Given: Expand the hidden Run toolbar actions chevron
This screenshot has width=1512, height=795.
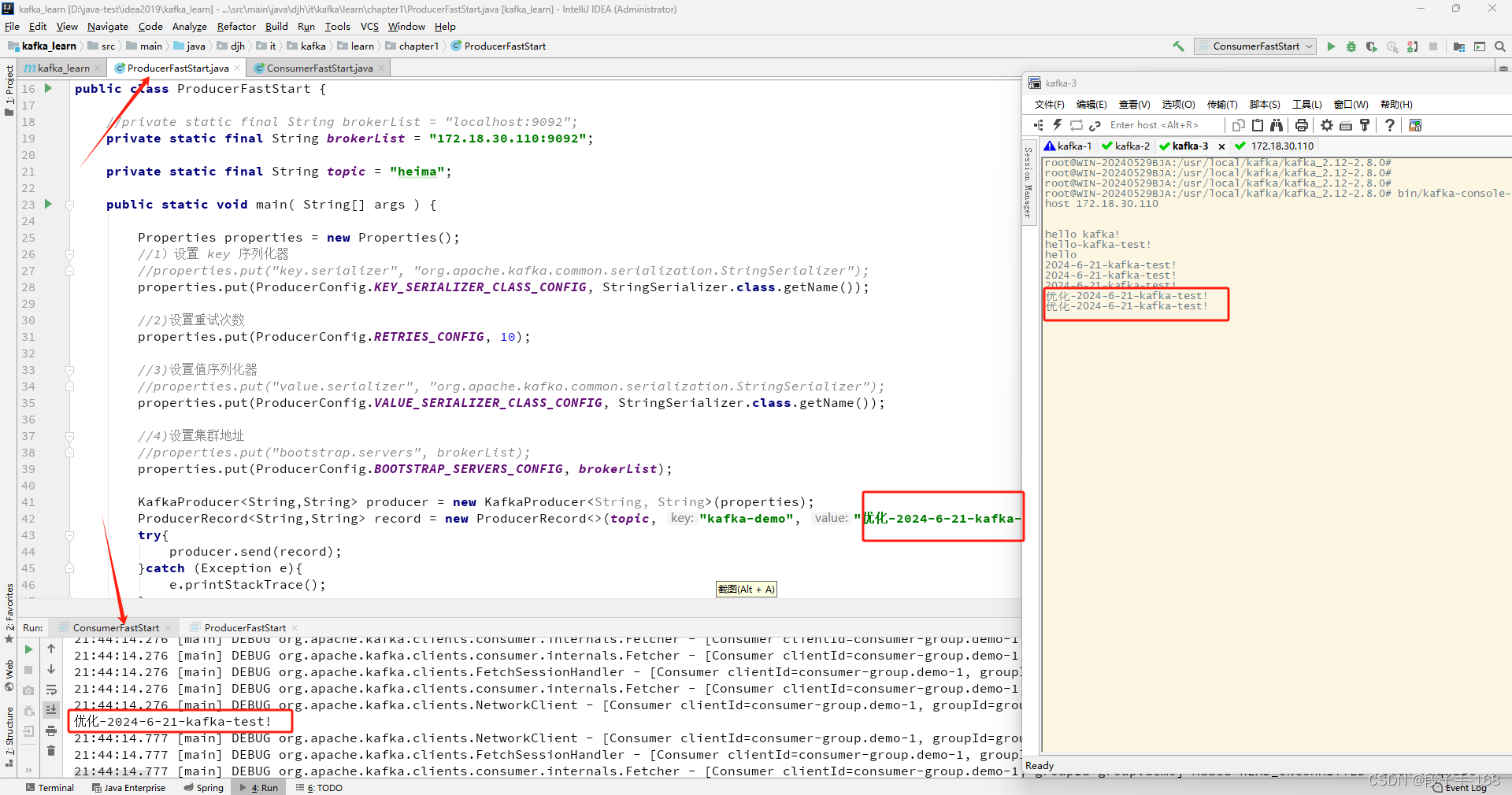Looking at the screenshot, I should click(28, 770).
